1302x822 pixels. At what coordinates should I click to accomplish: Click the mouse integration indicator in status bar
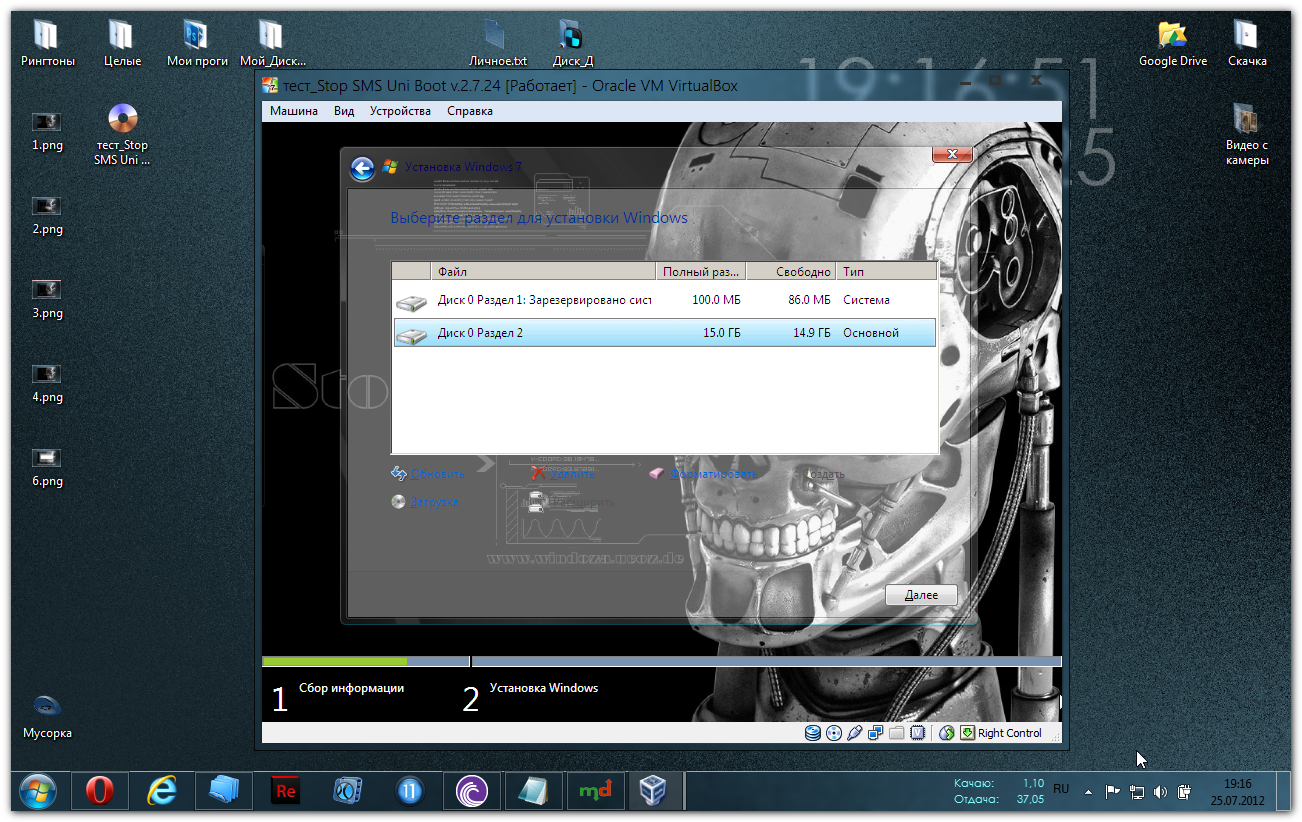click(947, 733)
